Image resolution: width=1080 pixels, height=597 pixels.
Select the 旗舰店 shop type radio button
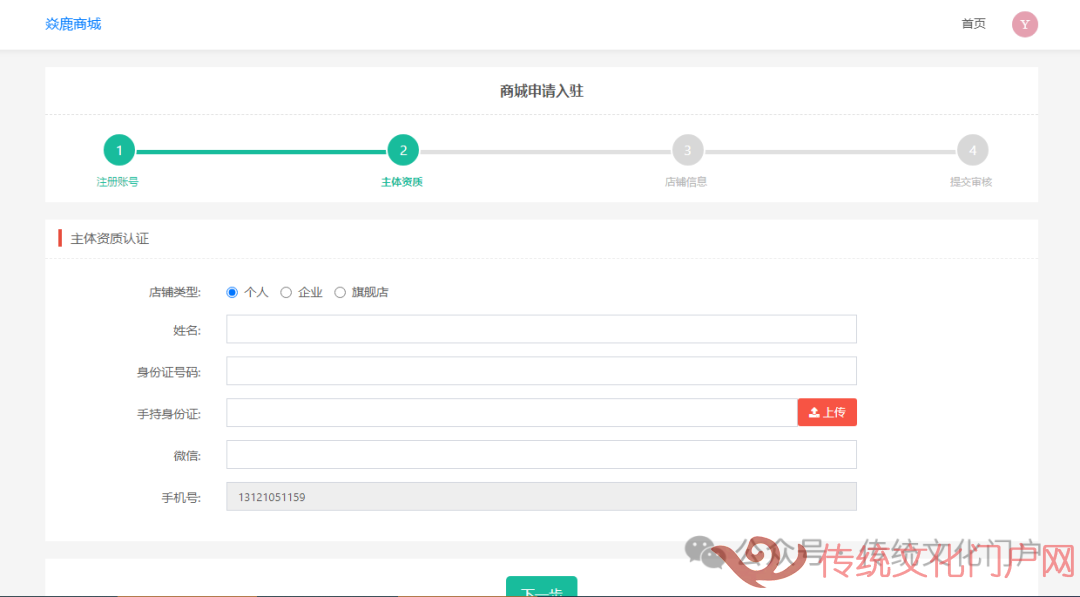point(340,293)
